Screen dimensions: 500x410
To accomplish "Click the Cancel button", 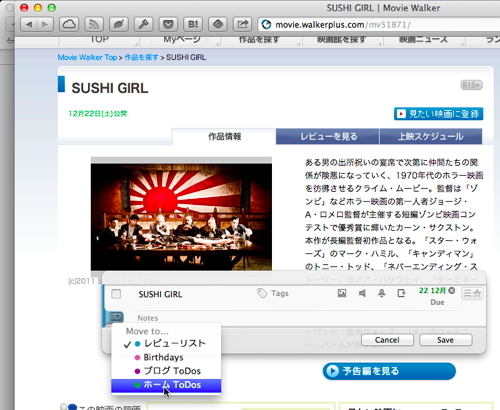I will (x=387, y=340).
